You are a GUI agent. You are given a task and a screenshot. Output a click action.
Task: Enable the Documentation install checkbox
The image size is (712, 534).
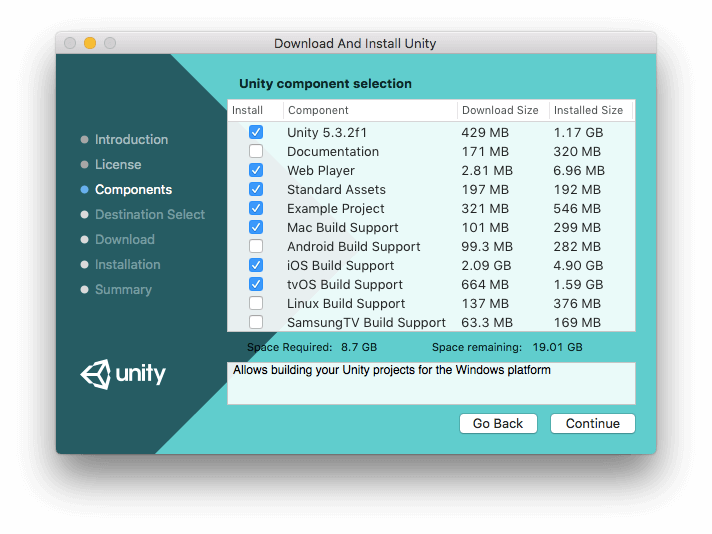tap(256, 151)
